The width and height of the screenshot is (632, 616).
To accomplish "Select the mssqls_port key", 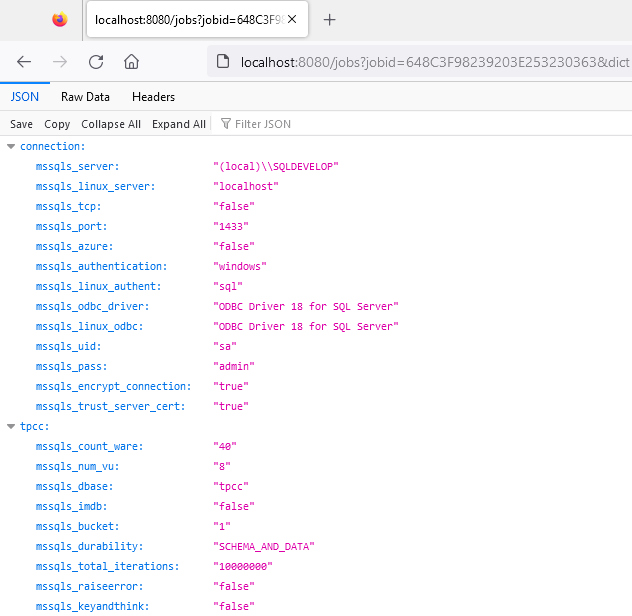I will pyautogui.click(x=71, y=226).
